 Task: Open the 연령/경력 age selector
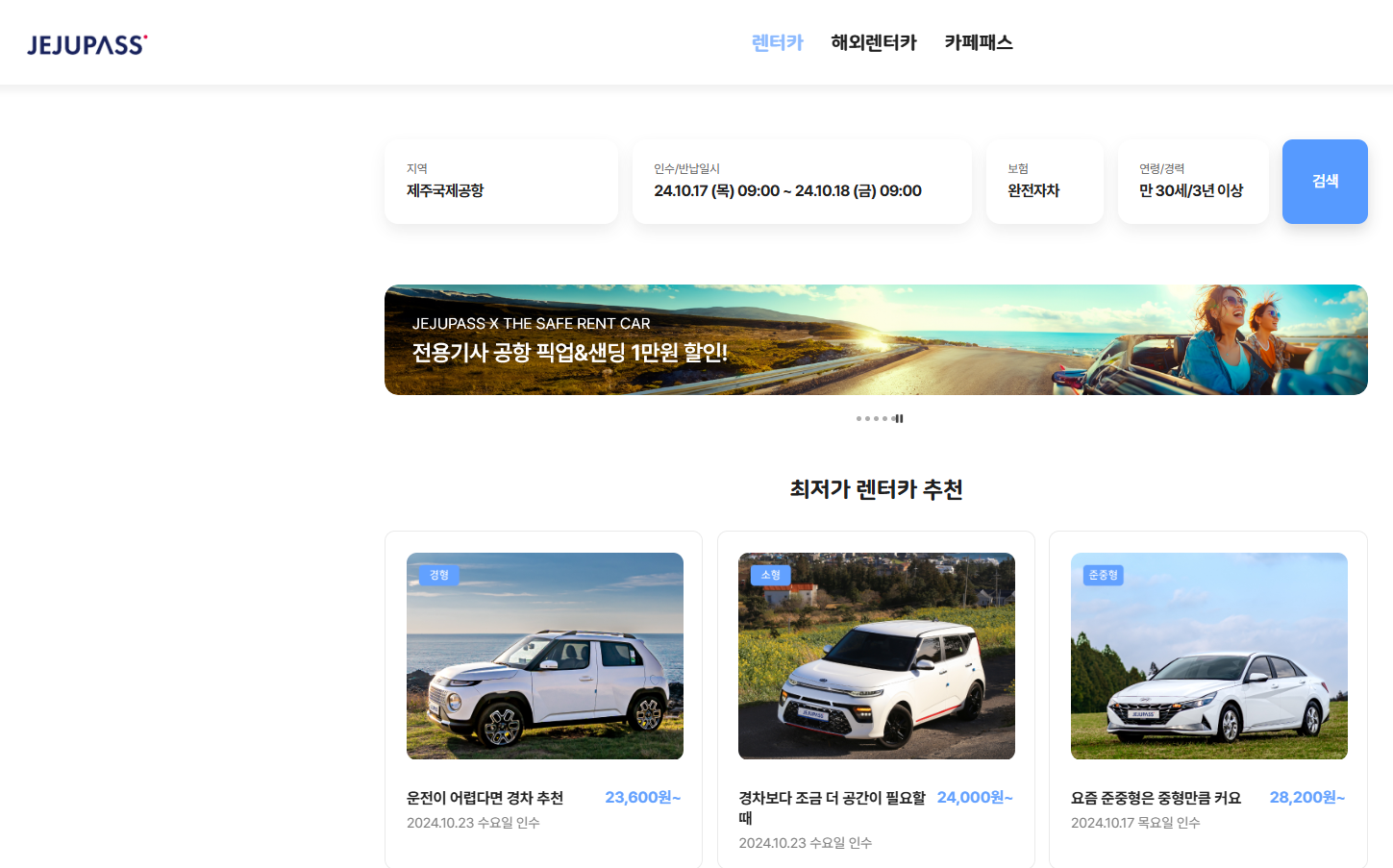pyautogui.click(x=1192, y=182)
